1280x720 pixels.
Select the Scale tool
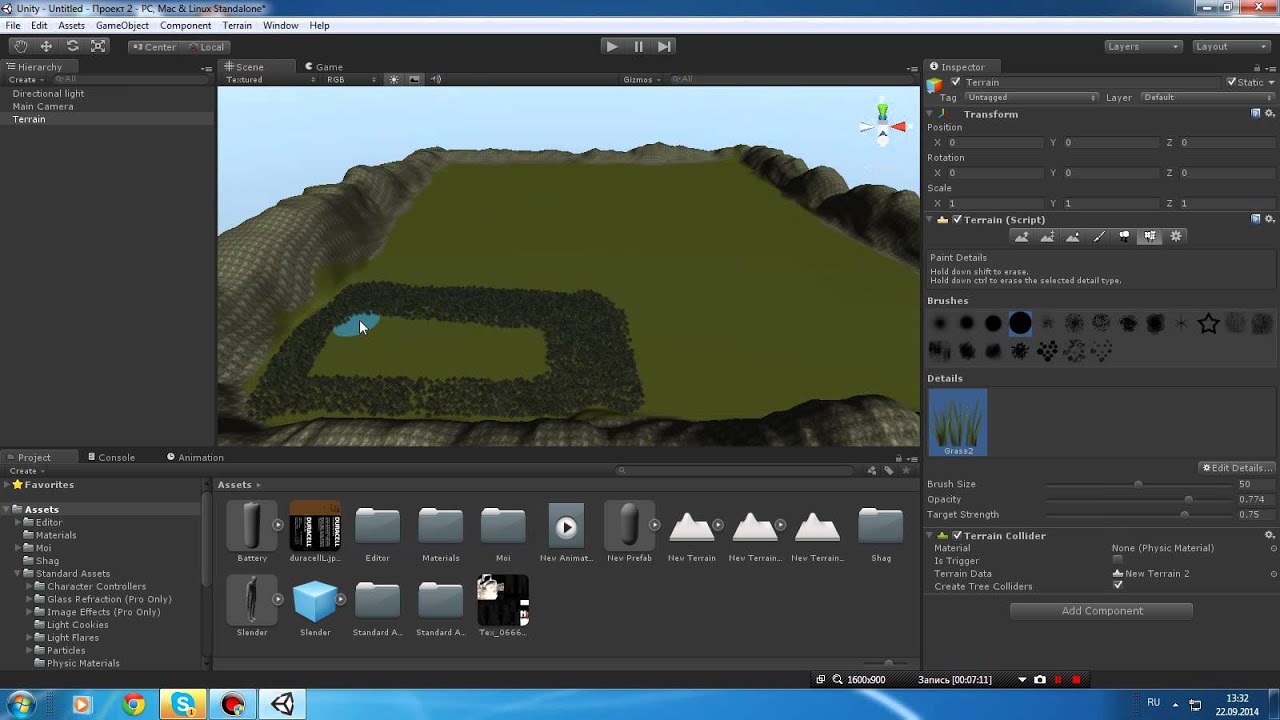tap(98, 46)
